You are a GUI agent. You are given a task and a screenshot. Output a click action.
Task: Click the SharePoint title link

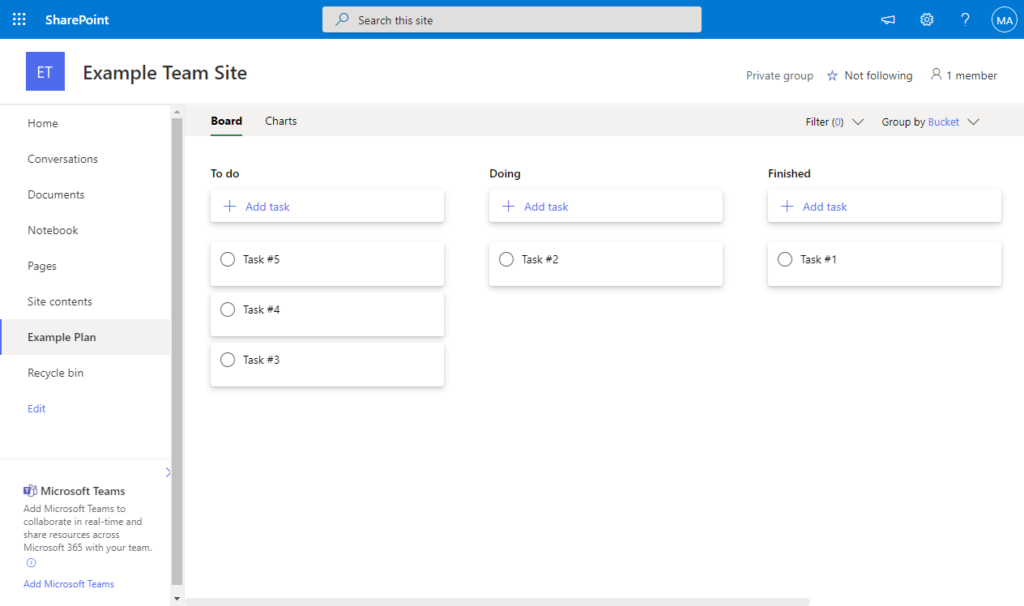click(x=77, y=20)
